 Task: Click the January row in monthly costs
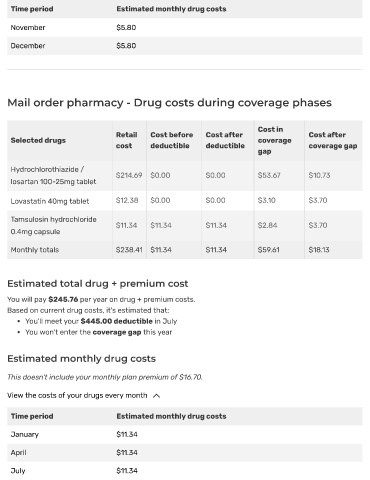click(185, 434)
